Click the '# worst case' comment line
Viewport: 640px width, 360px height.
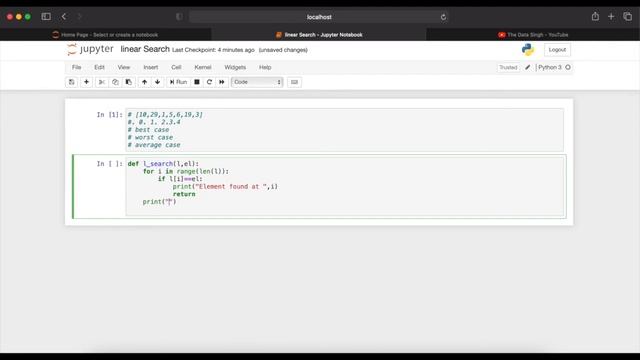150,138
